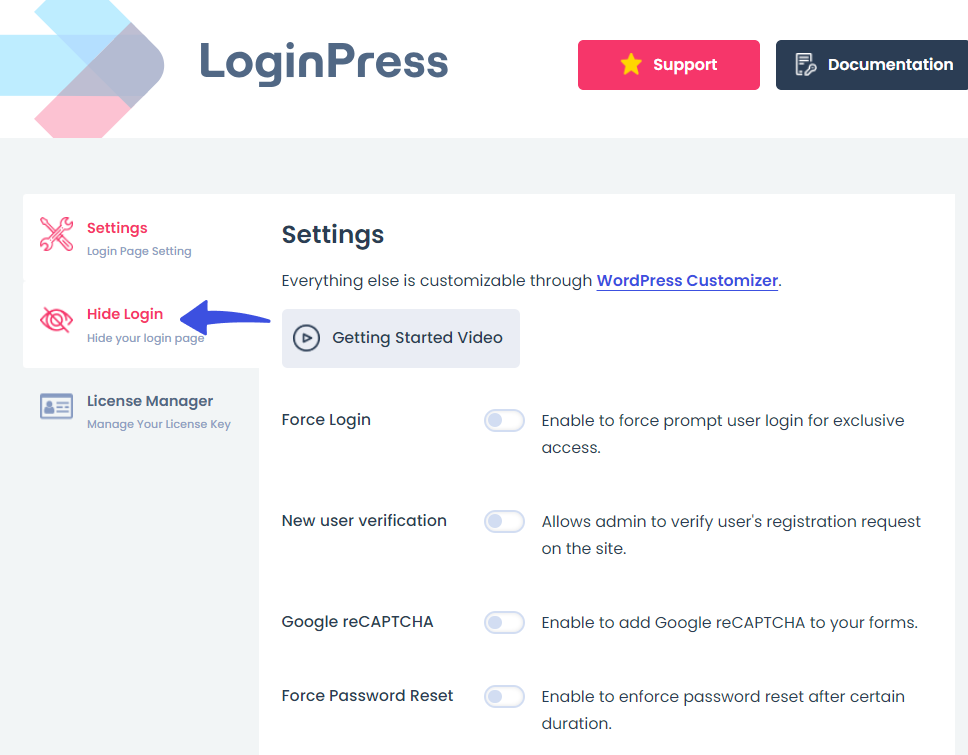Toggle Google reCAPTCHA on
The height and width of the screenshot is (755, 968).
pyautogui.click(x=504, y=622)
